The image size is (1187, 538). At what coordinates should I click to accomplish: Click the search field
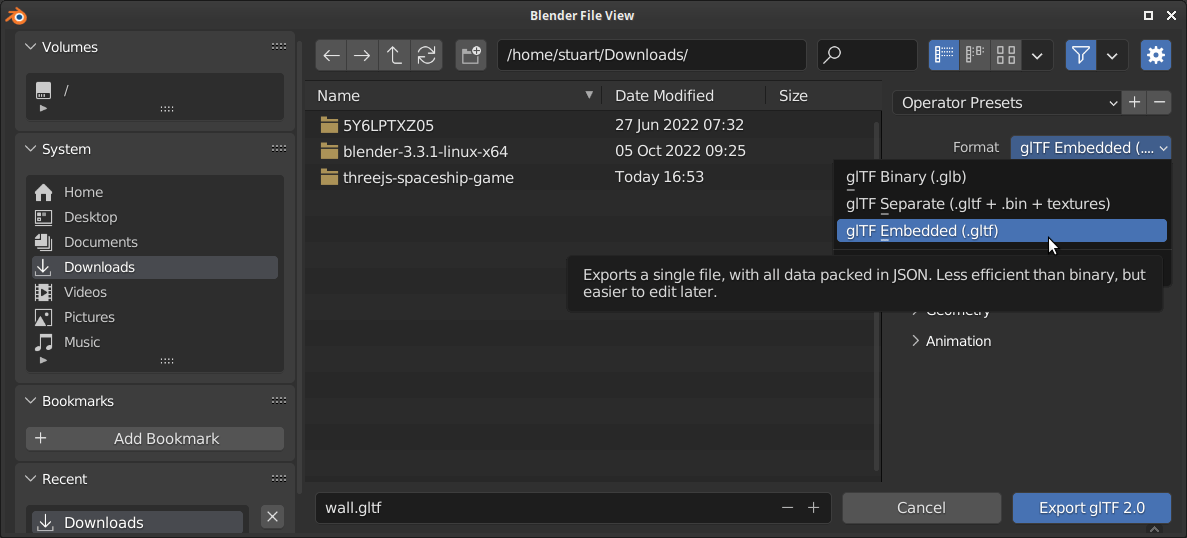pos(868,55)
